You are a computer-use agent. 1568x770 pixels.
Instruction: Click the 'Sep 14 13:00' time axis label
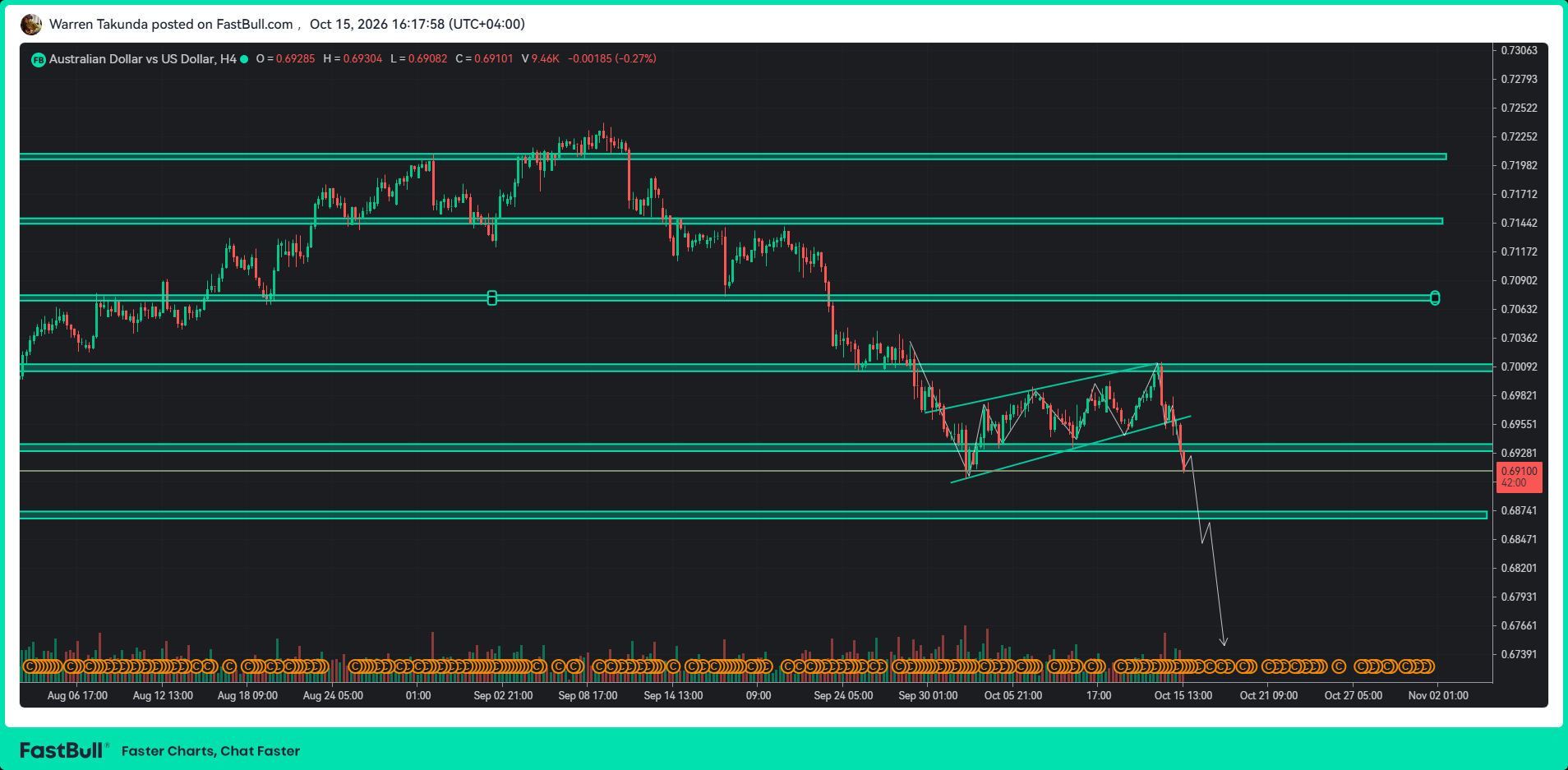tap(673, 695)
